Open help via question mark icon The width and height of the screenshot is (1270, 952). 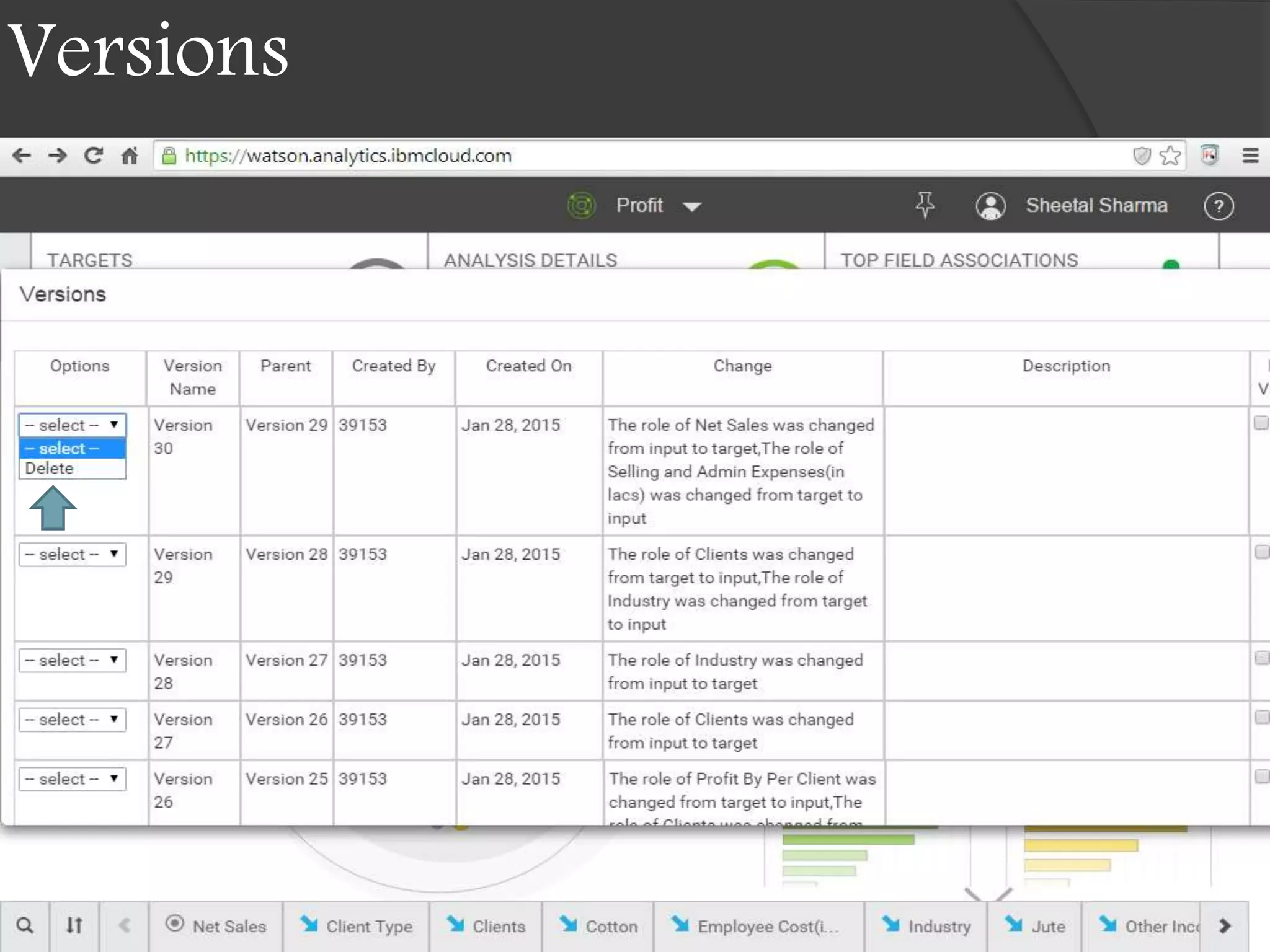click(1219, 206)
